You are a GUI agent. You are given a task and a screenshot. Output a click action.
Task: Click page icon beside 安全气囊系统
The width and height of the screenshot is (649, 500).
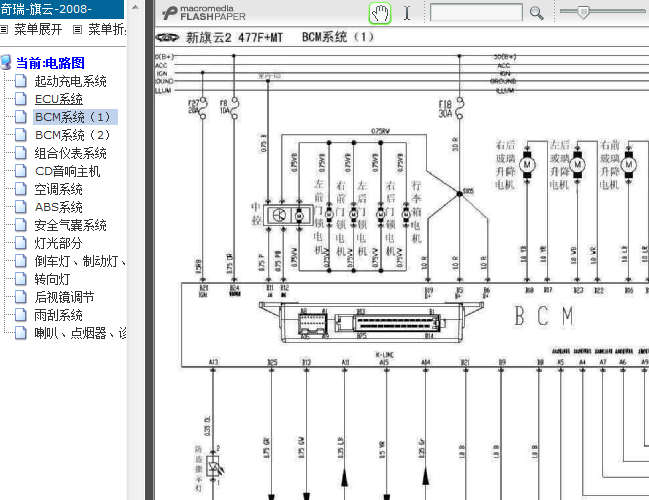tap(21, 225)
